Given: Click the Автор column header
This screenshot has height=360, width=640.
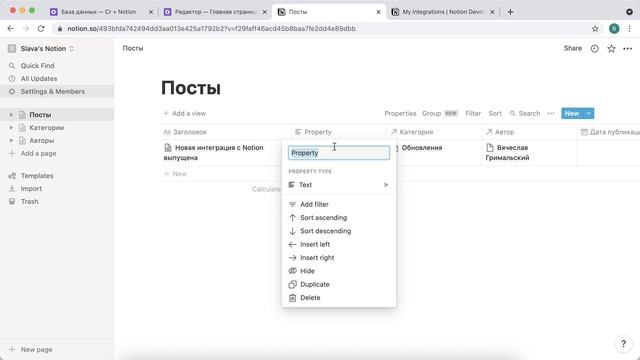Looking at the screenshot, I should click(x=529, y=132).
